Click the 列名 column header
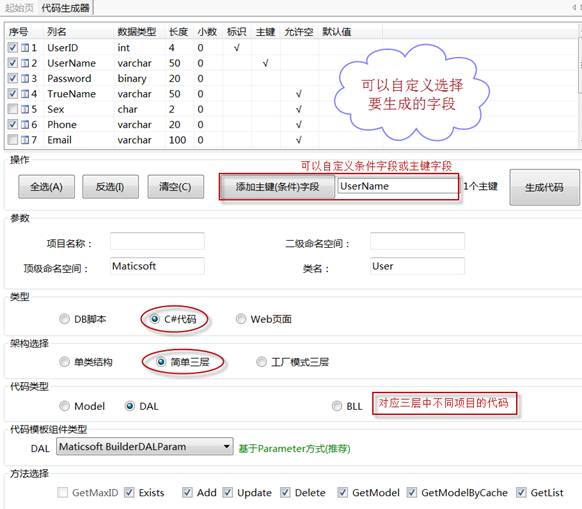The height and width of the screenshot is (509, 582). pos(57,32)
